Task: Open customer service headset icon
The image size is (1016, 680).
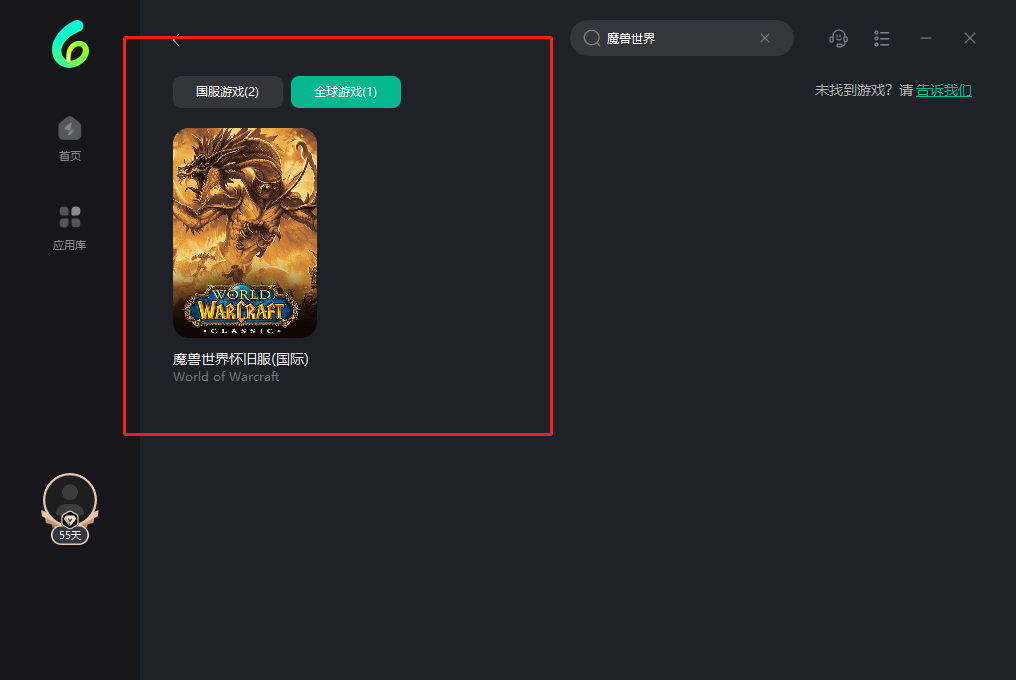Action: click(838, 38)
